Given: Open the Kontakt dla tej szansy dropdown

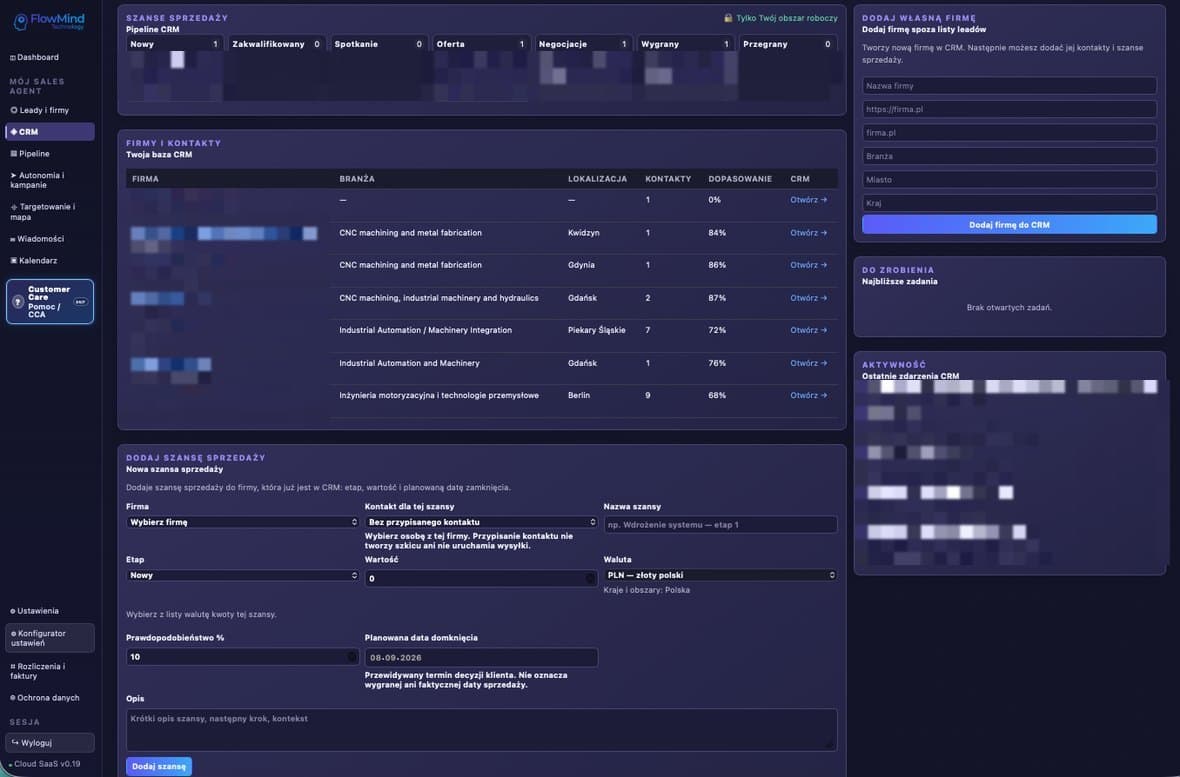Looking at the screenshot, I should click(x=481, y=523).
